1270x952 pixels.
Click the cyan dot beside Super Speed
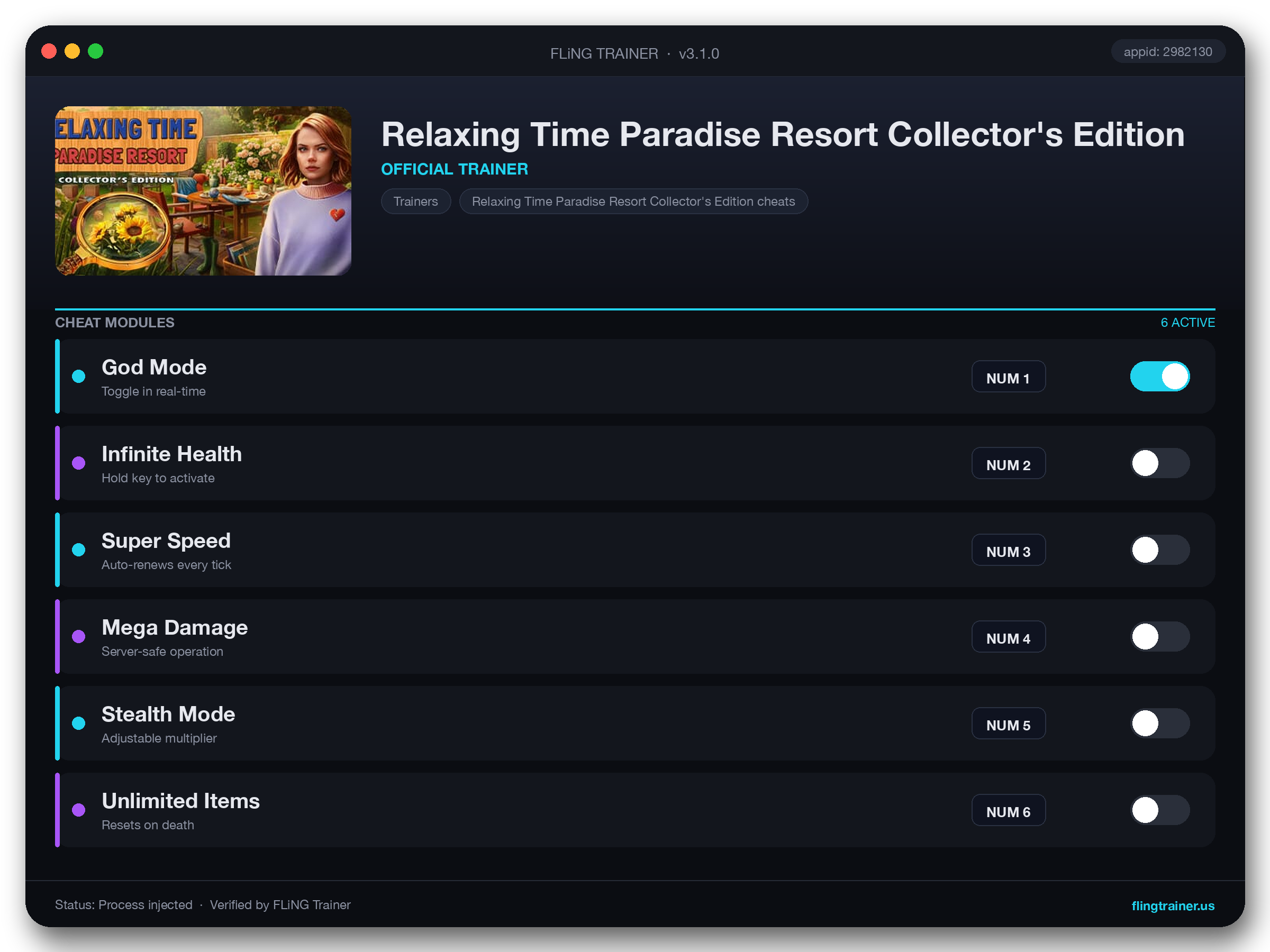pyautogui.click(x=79, y=550)
